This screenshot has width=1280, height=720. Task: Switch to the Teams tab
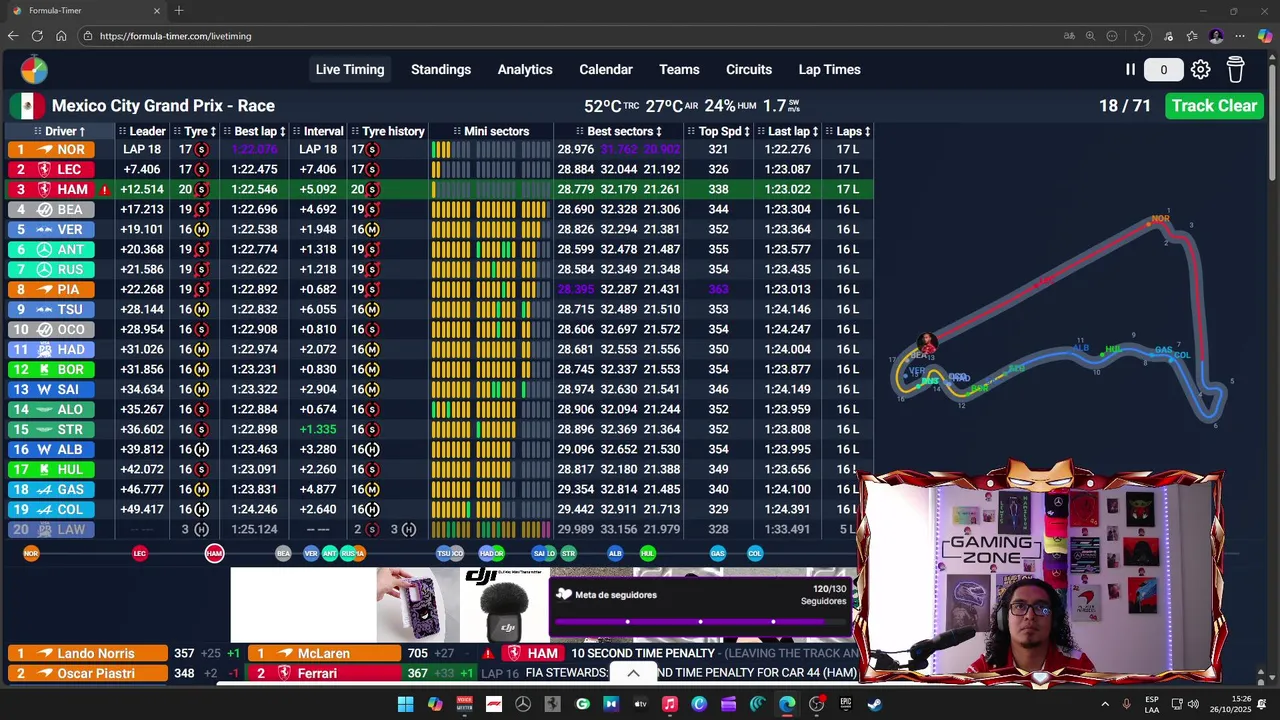click(679, 70)
